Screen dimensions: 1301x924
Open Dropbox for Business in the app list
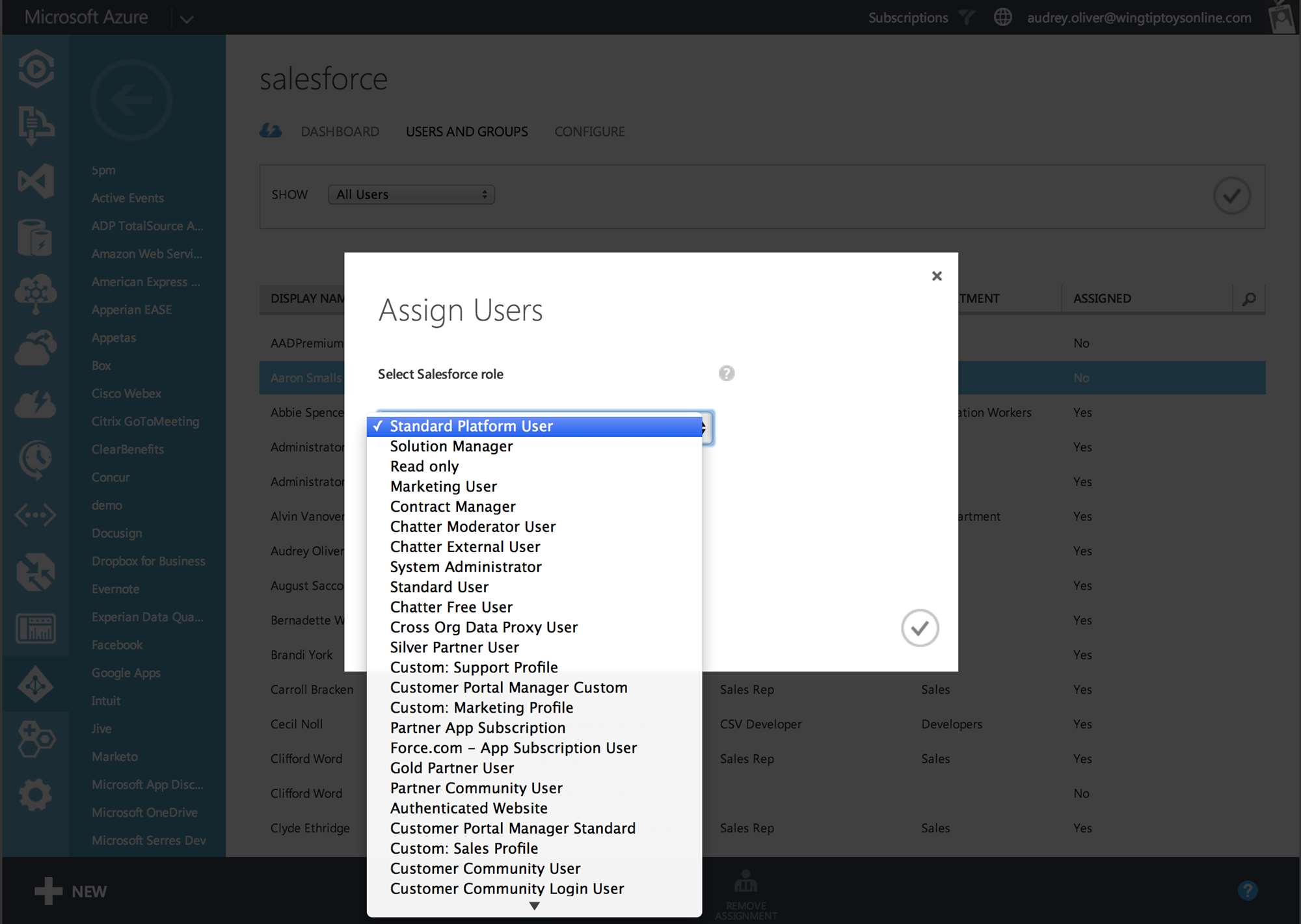pos(148,561)
